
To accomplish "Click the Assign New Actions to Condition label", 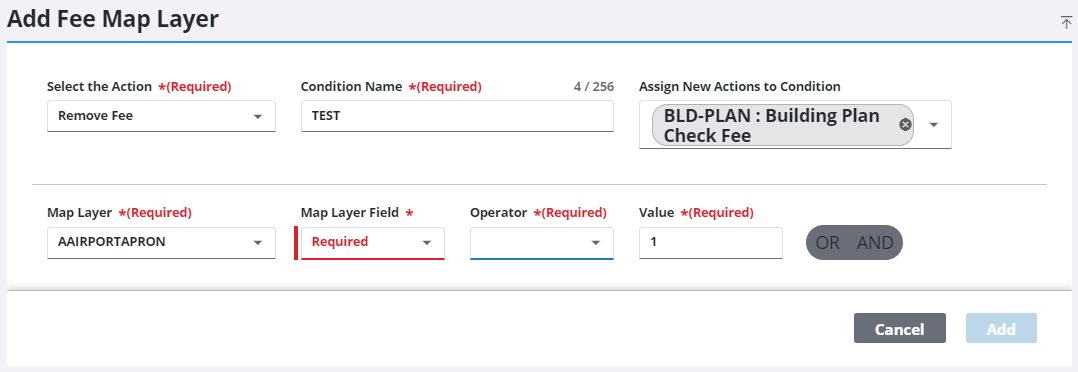I will tap(740, 87).
